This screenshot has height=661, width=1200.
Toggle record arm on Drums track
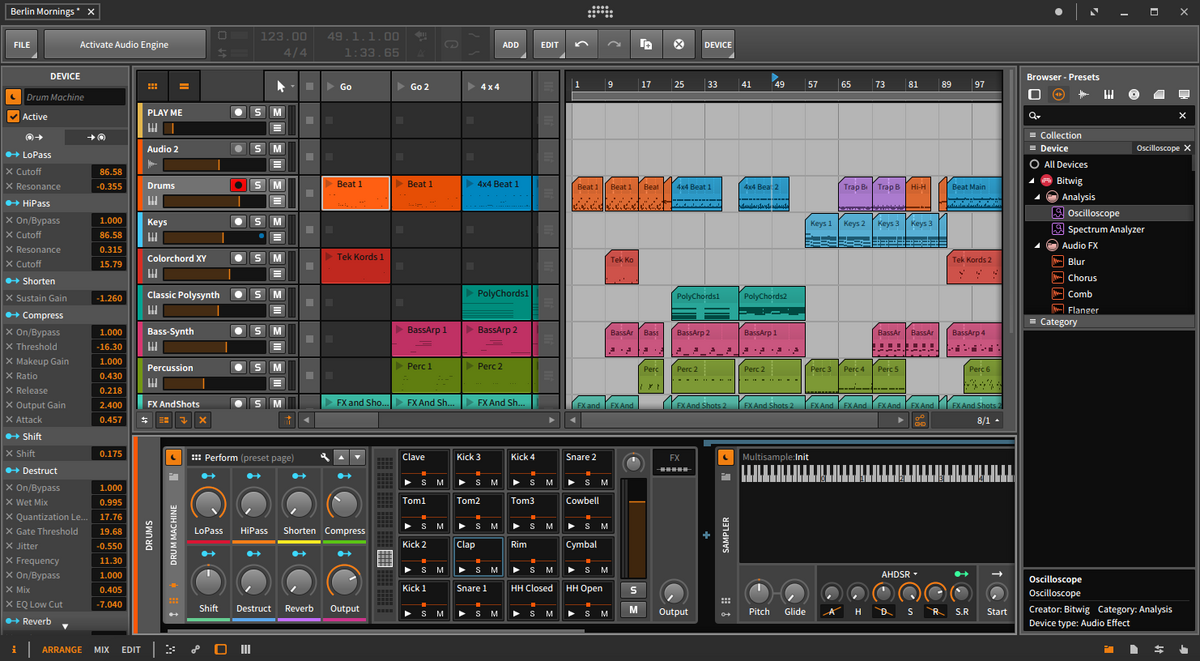coord(238,185)
